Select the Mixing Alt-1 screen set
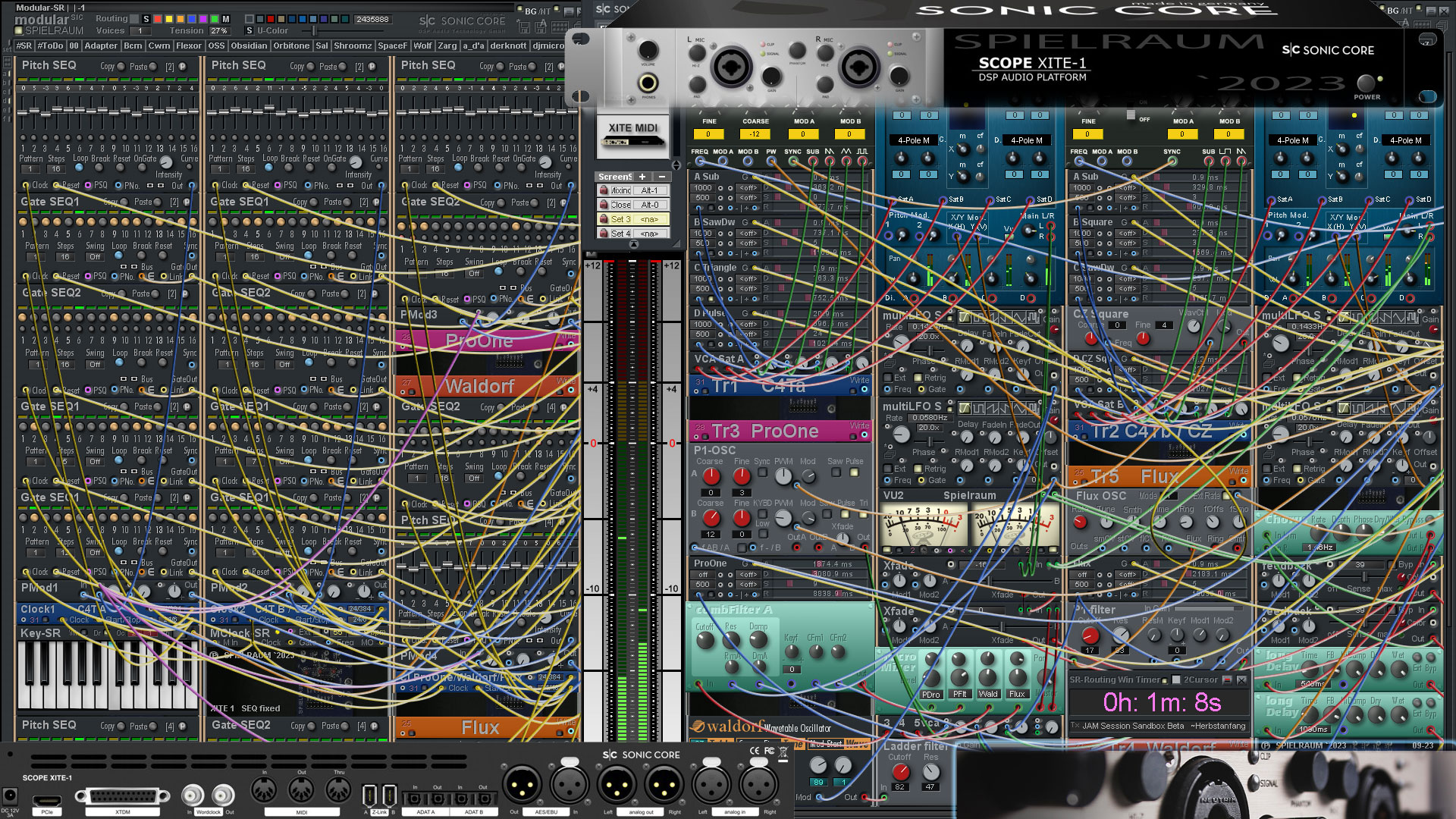1456x819 pixels. click(634, 190)
